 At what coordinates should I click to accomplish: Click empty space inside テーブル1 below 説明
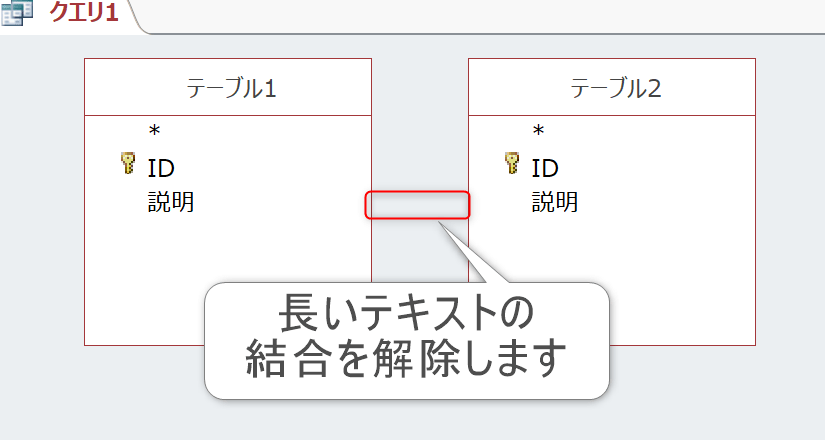pos(150,280)
